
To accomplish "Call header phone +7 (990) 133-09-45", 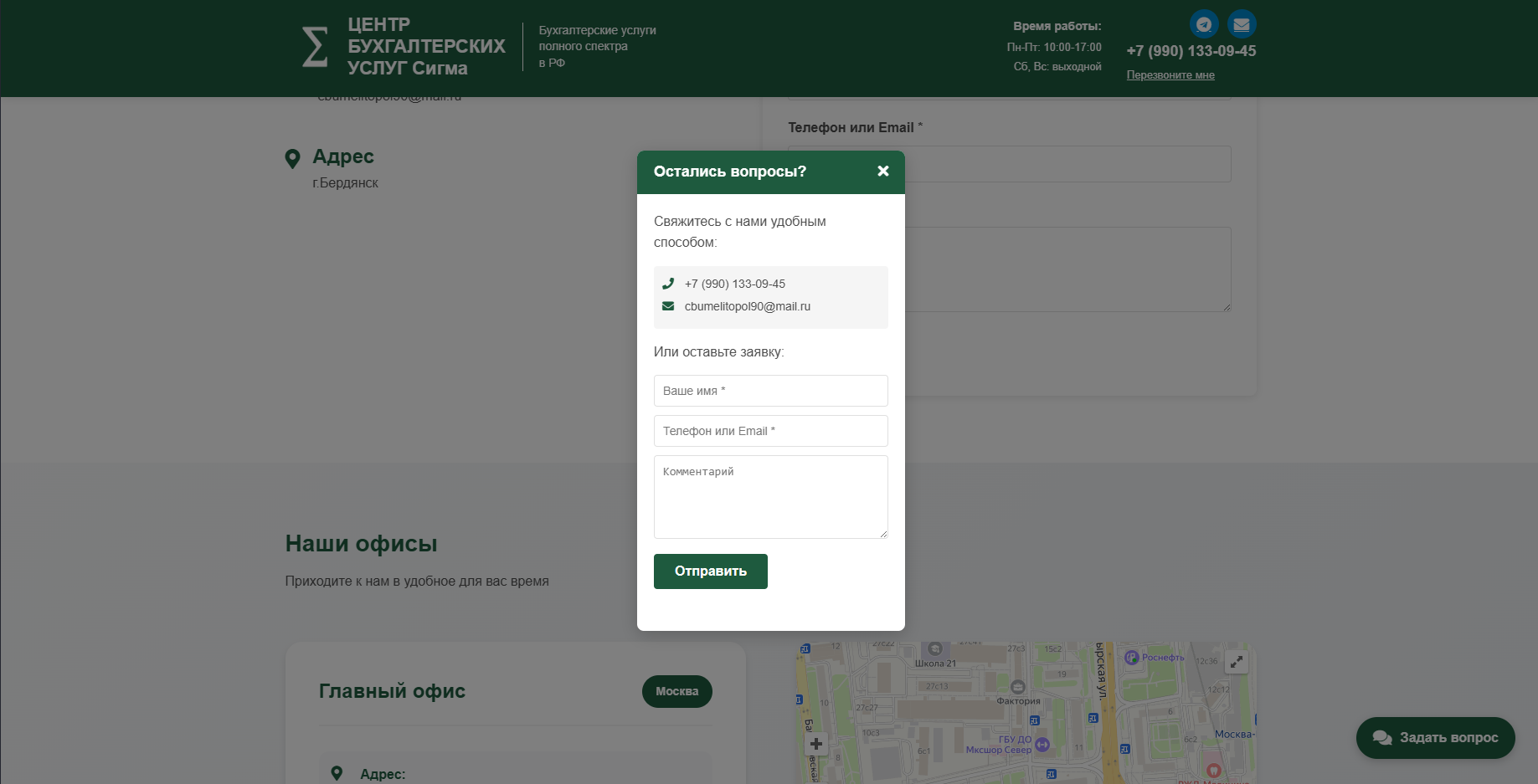I will pos(1191,51).
